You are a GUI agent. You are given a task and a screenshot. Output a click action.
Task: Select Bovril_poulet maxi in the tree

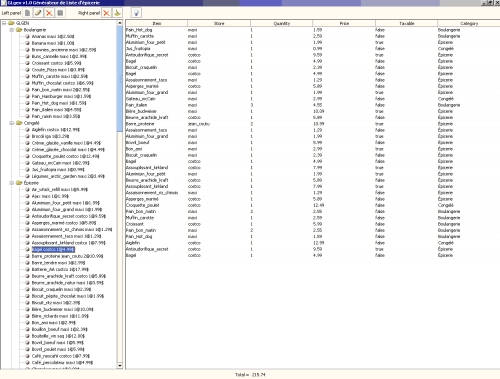(58, 349)
